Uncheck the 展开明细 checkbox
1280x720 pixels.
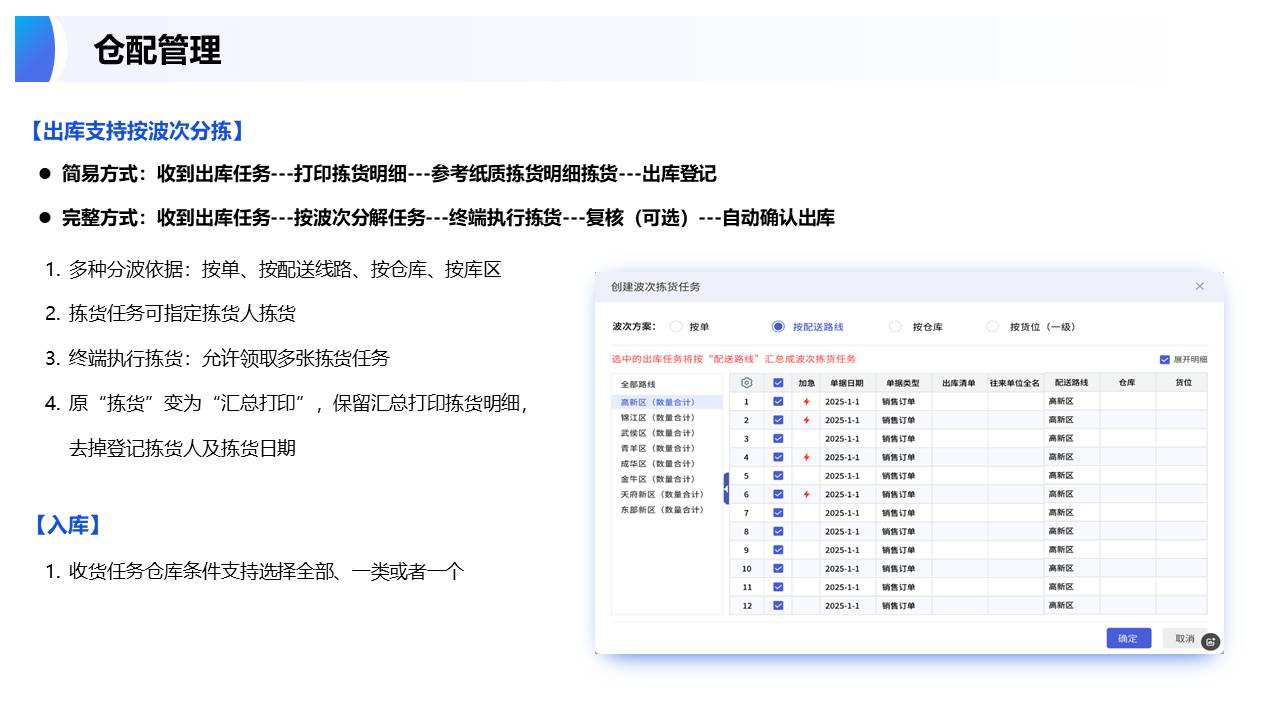coord(1164,359)
